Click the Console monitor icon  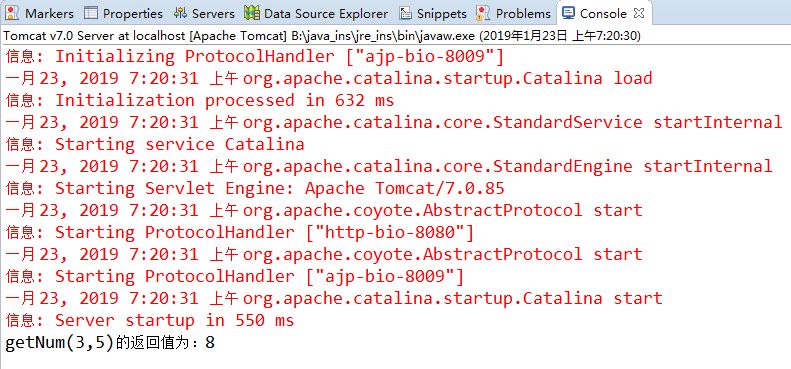click(569, 13)
